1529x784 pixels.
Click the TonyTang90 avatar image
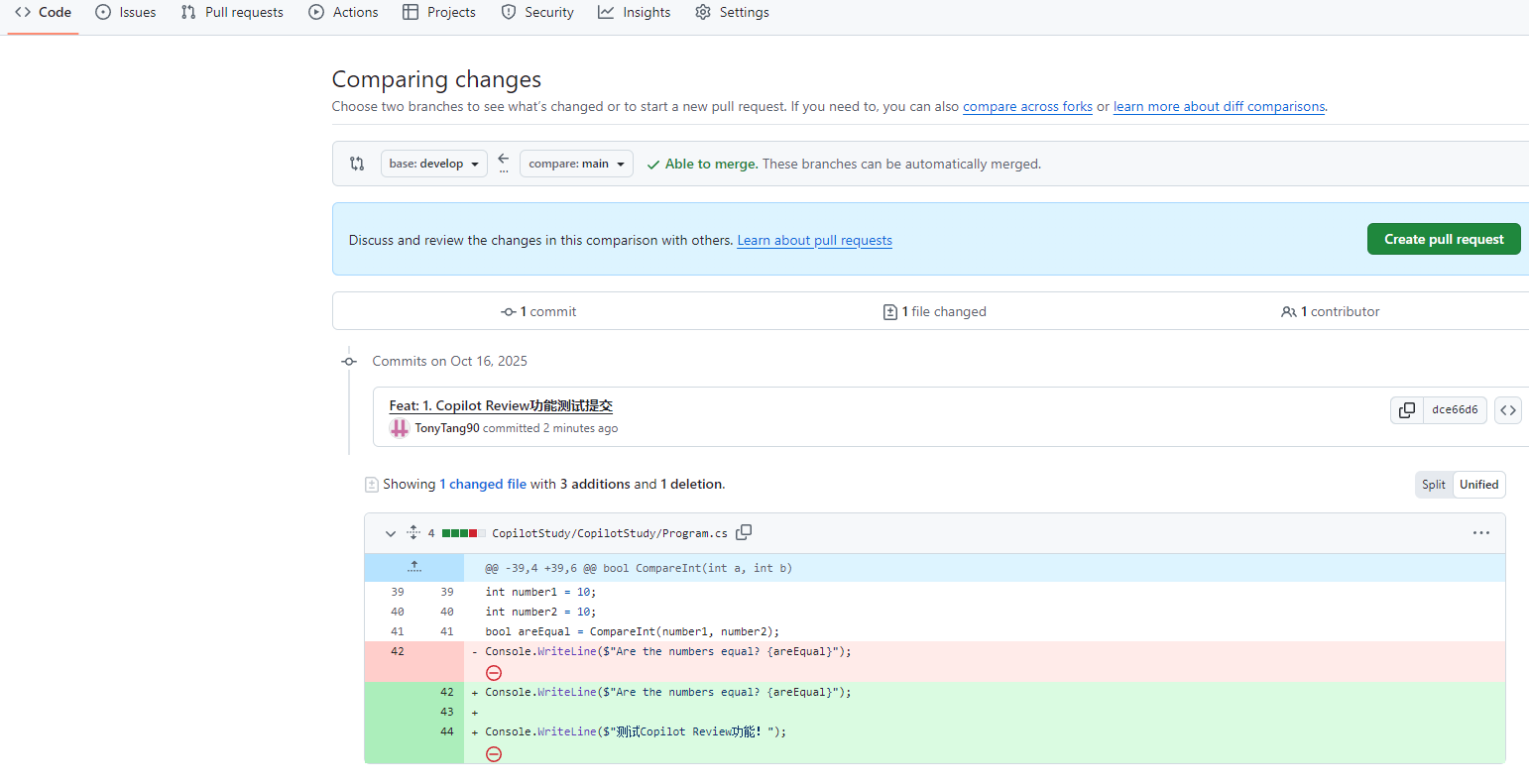tap(399, 428)
